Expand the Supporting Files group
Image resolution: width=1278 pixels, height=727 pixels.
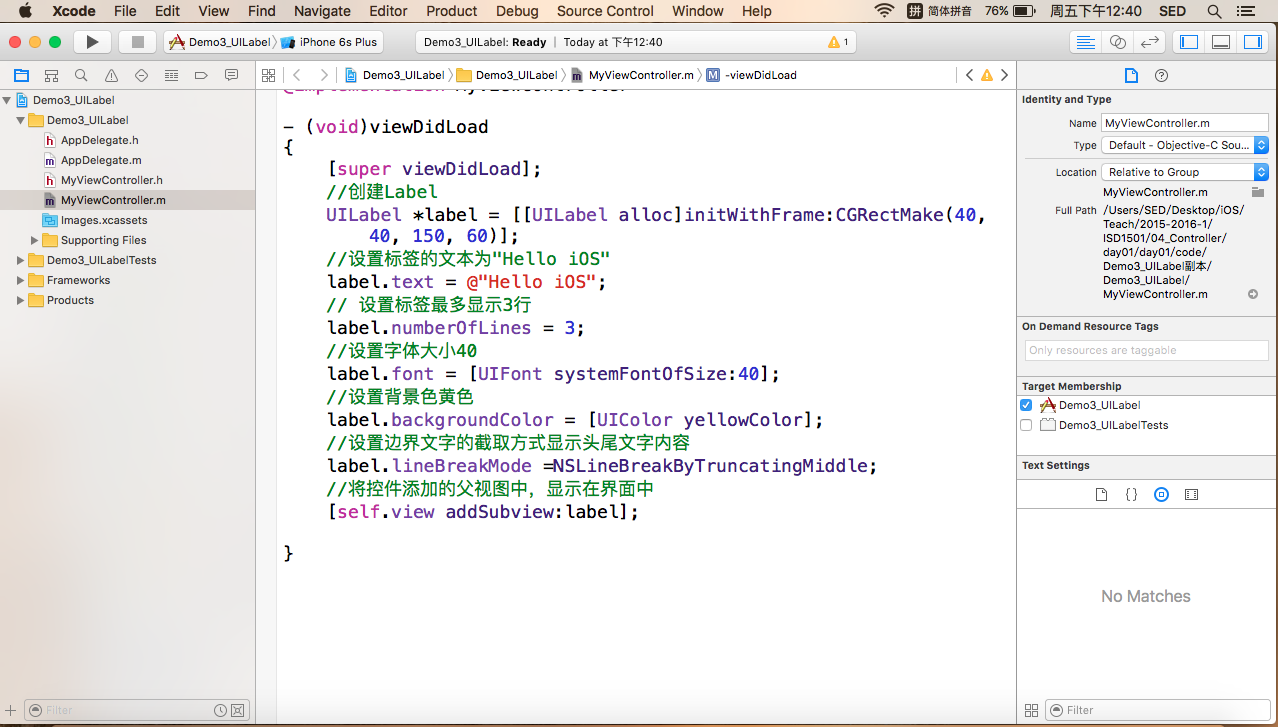tap(35, 240)
